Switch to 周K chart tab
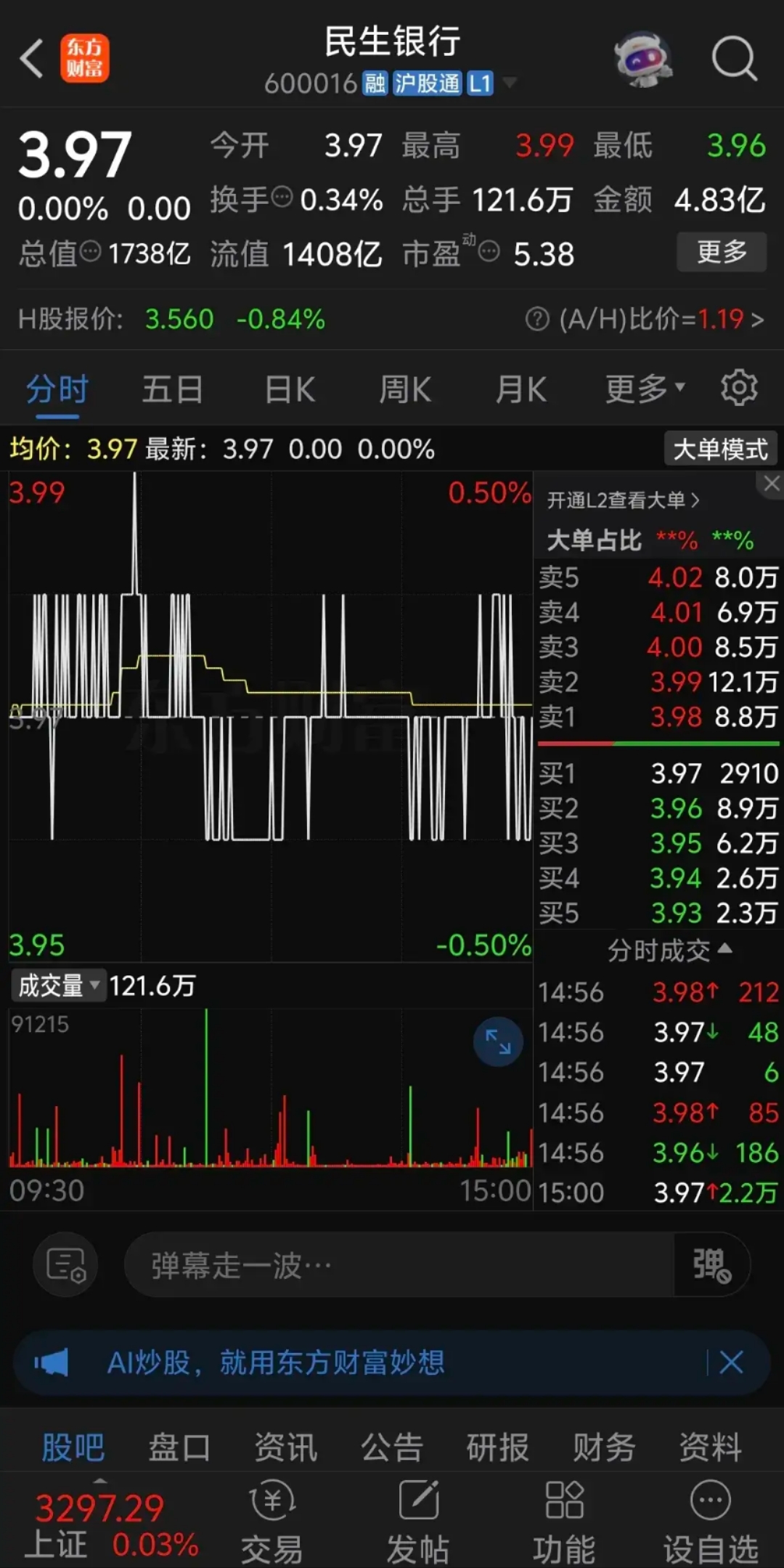The image size is (784, 1568). (405, 389)
